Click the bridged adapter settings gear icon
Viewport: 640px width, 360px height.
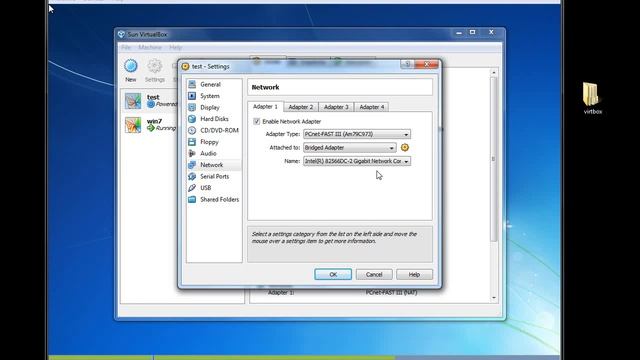pyautogui.click(x=404, y=147)
